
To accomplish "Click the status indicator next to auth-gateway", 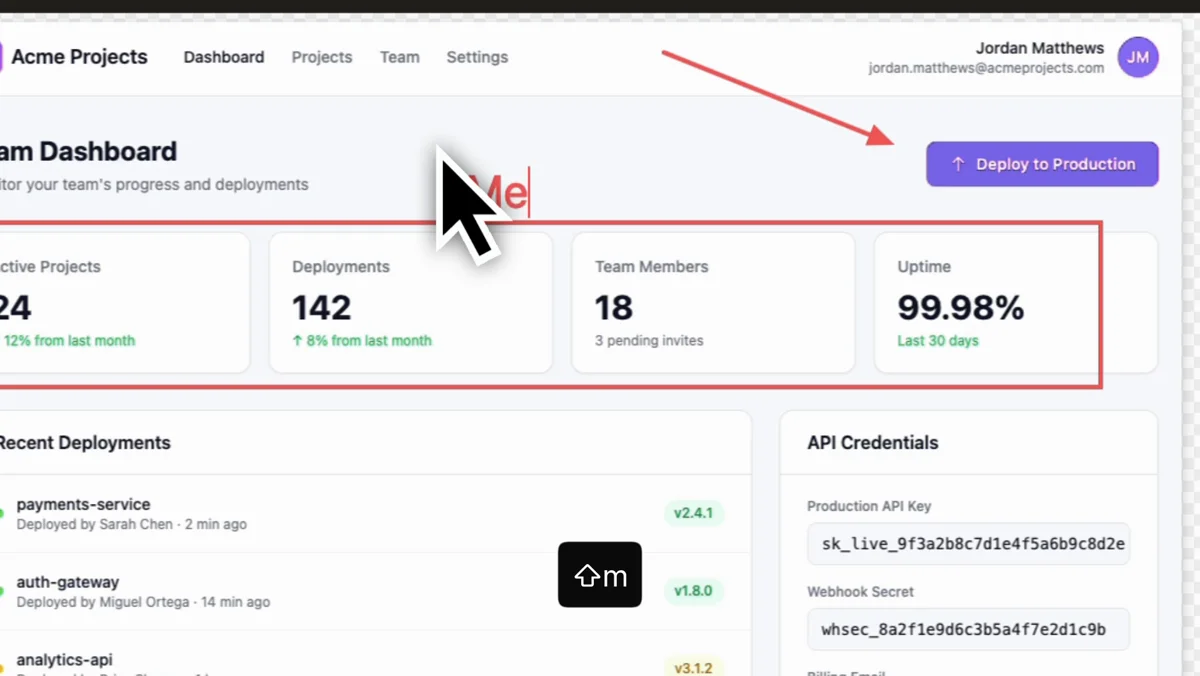I will pyautogui.click(x=2, y=592).
